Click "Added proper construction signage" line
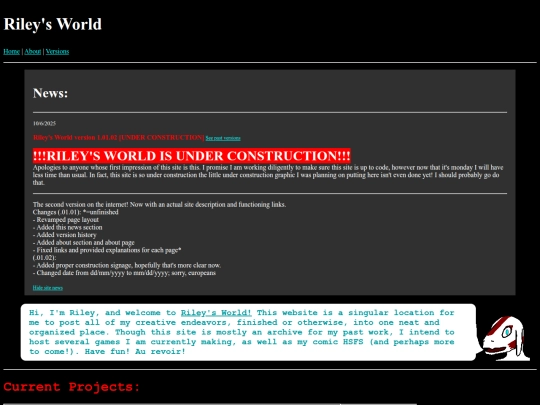Screen dimensions: 540x405 tap(127, 265)
